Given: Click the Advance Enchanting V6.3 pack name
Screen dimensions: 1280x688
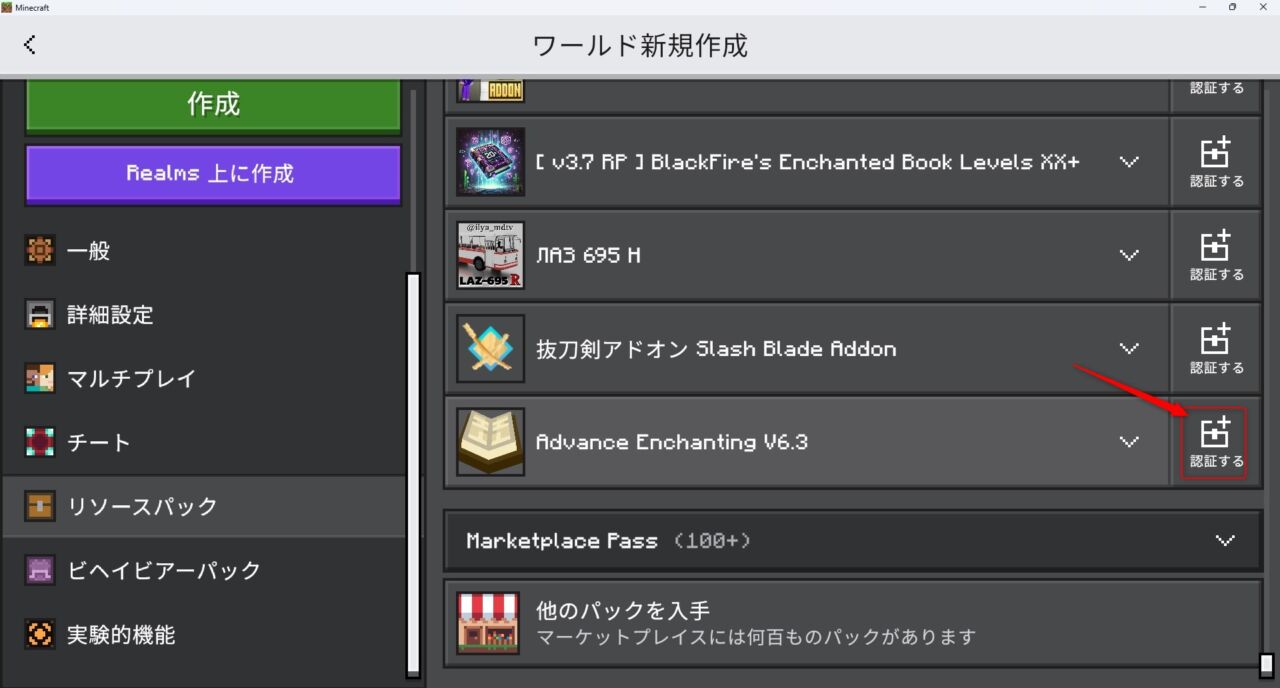Looking at the screenshot, I should [671, 442].
